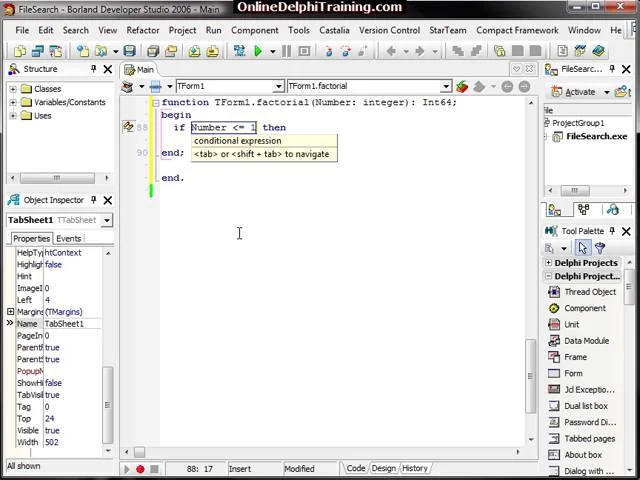Pin the Tool Palette panel
Viewport: 640px width, 480px height.
(x=612, y=231)
